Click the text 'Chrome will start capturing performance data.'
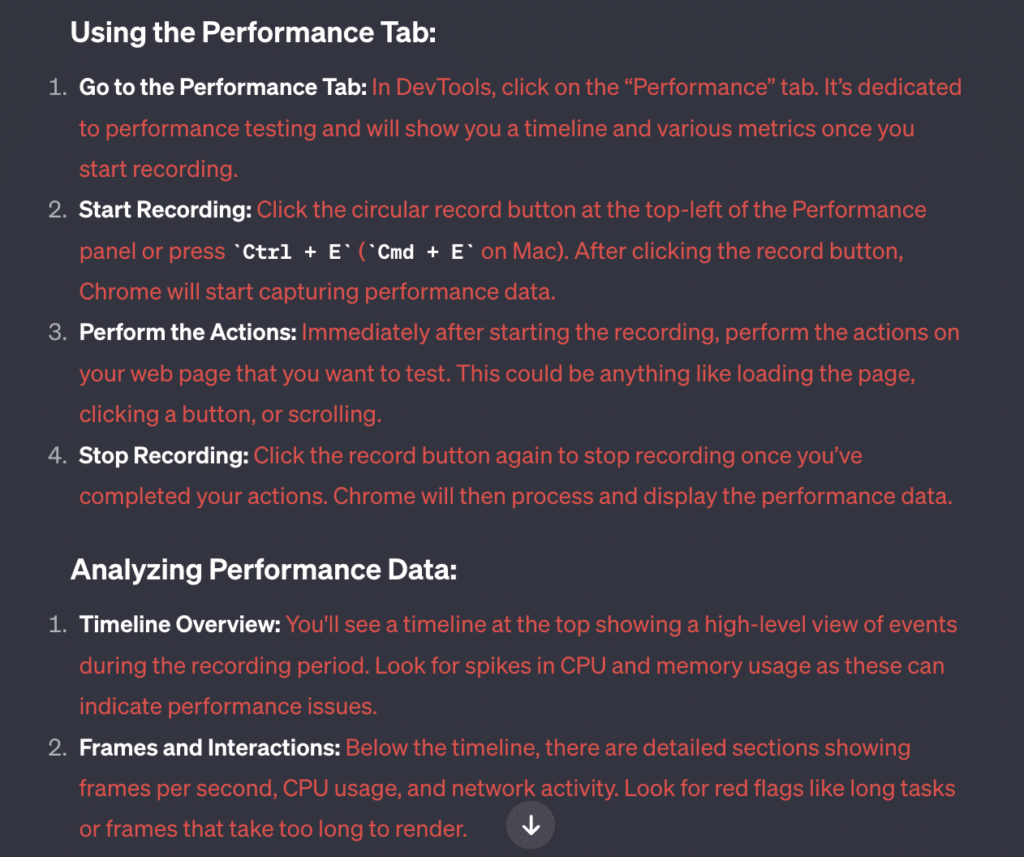Viewport: 1024px width, 857px height. coord(317,292)
